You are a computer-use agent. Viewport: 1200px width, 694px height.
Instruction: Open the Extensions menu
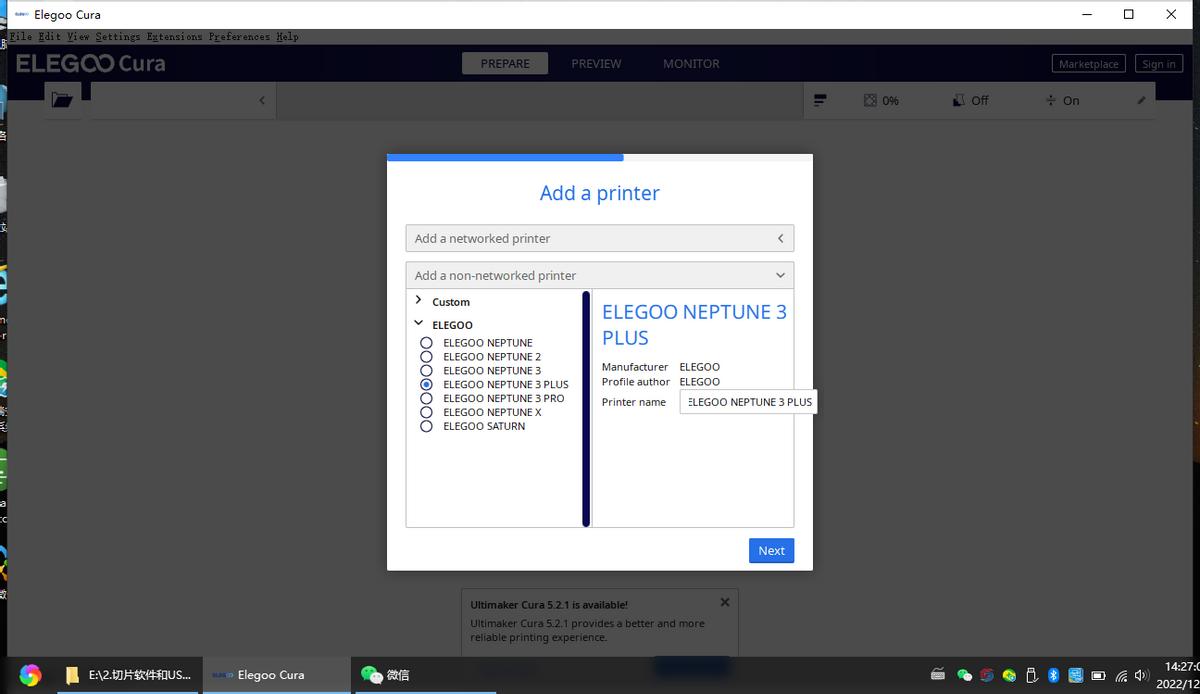(175, 37)
